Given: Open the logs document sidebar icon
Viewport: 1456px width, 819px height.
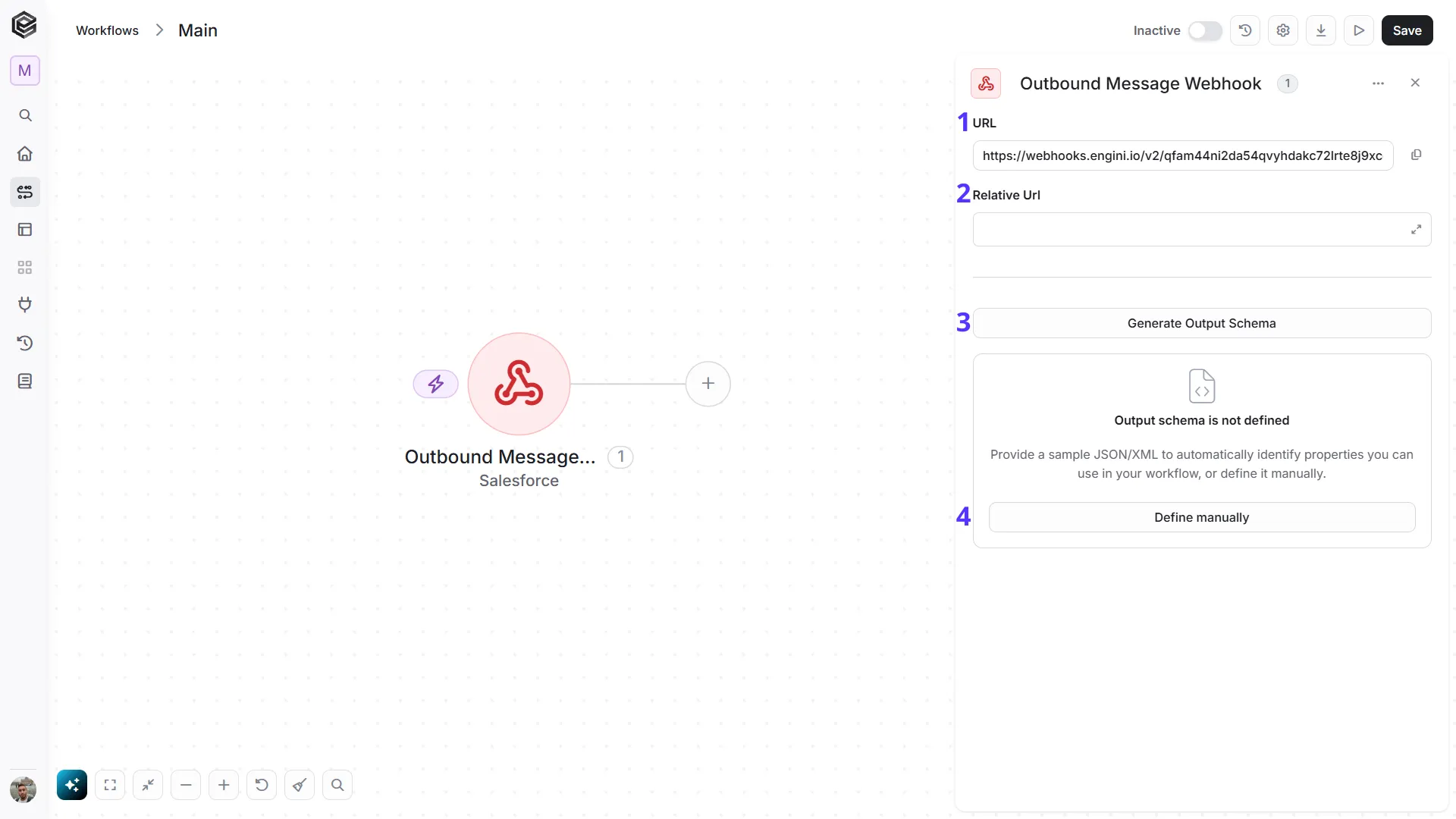Looking at the screenshot, I should [25, 381].
